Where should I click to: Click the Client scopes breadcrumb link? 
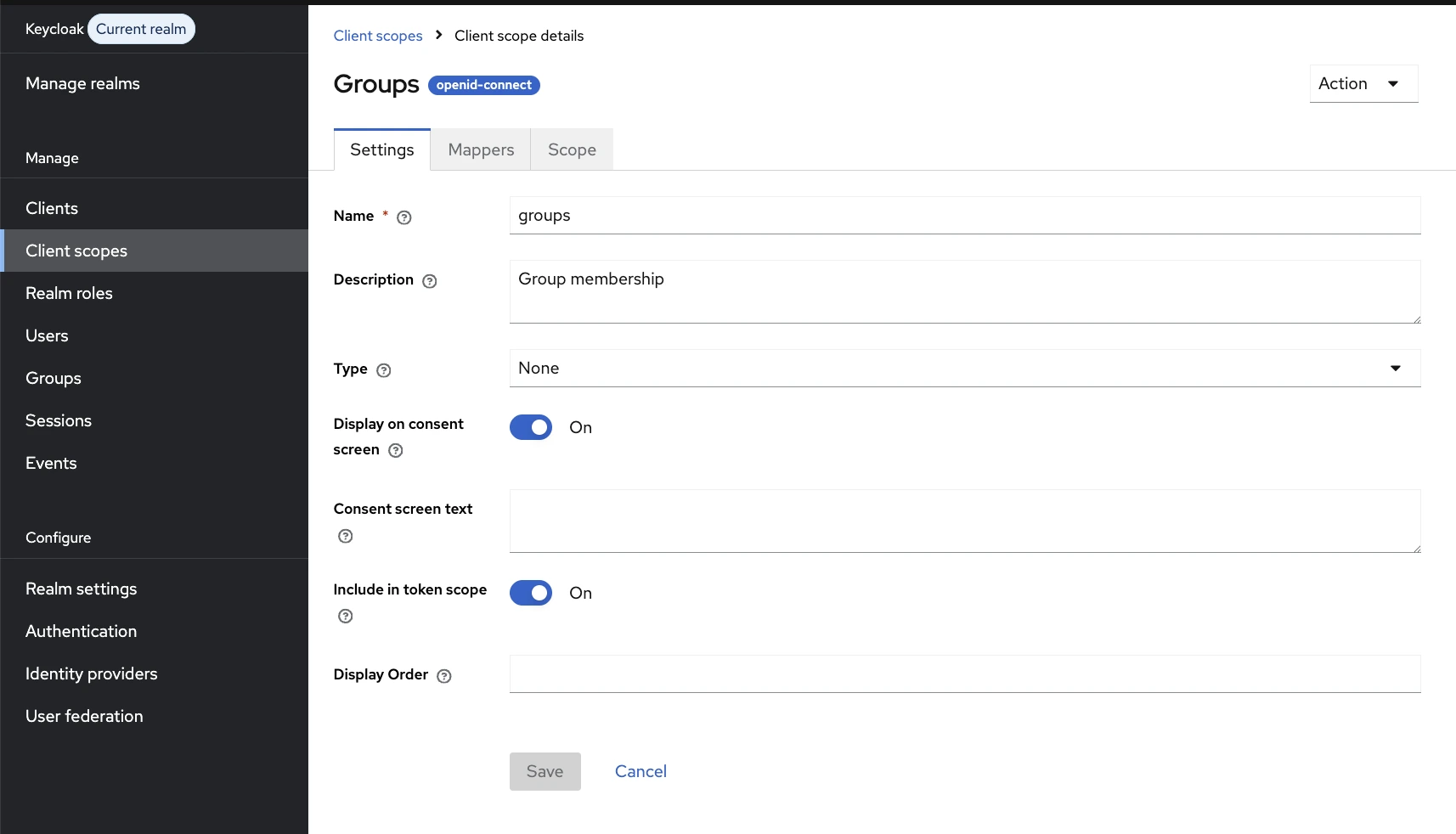pos(378,36)
